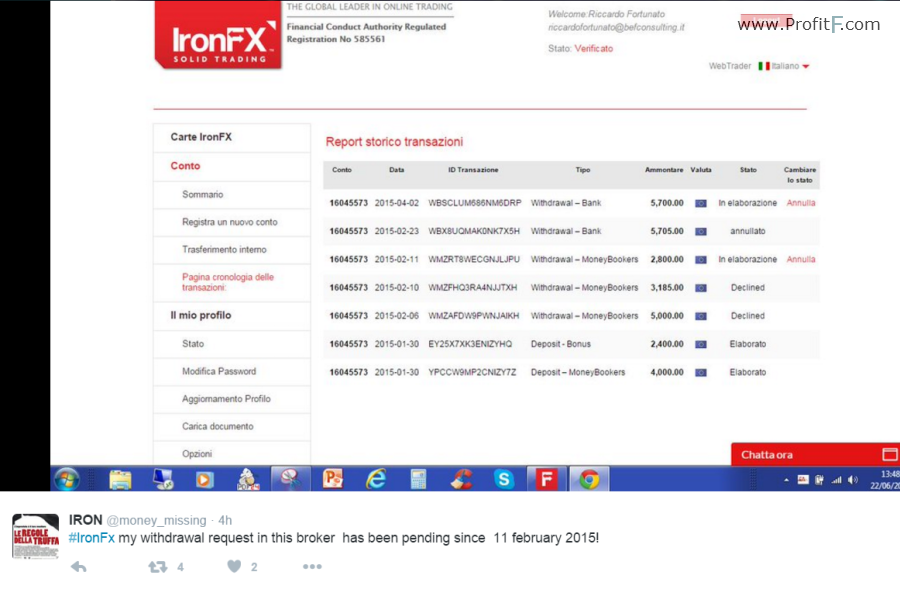The image size is (900, 589).
Task: Click the annullato status cell
Action: [747, 231]
